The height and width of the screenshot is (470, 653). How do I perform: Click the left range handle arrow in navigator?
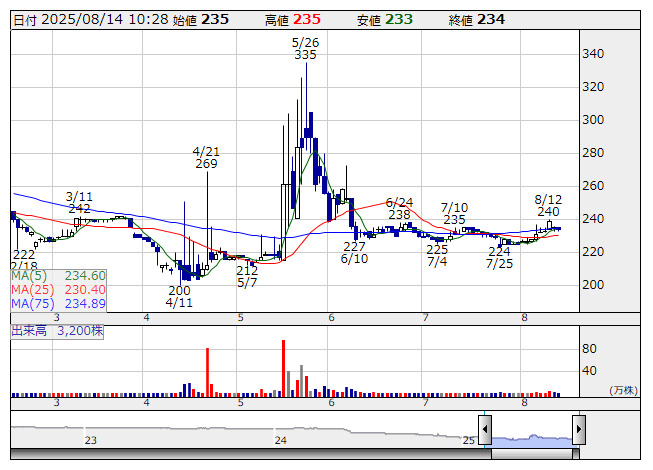point(485,430)
